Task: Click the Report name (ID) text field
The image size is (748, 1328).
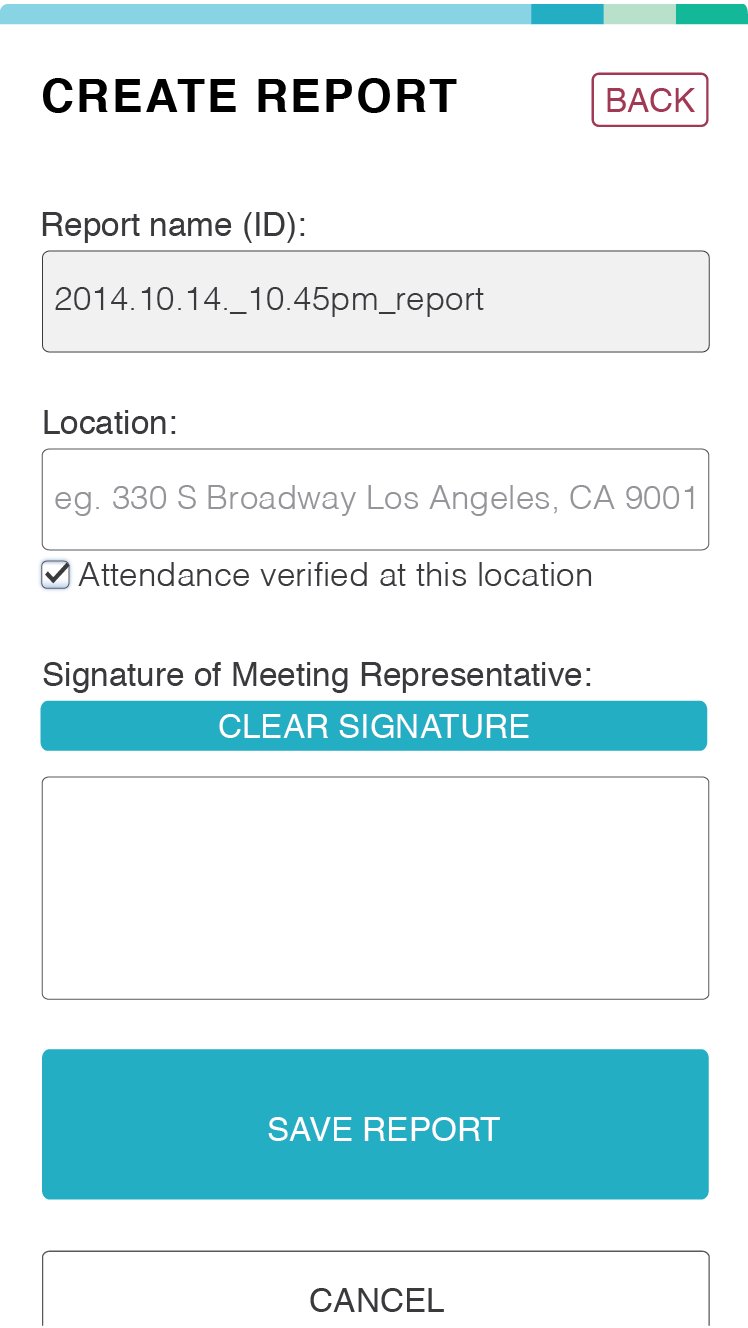Action: (376, 301)
